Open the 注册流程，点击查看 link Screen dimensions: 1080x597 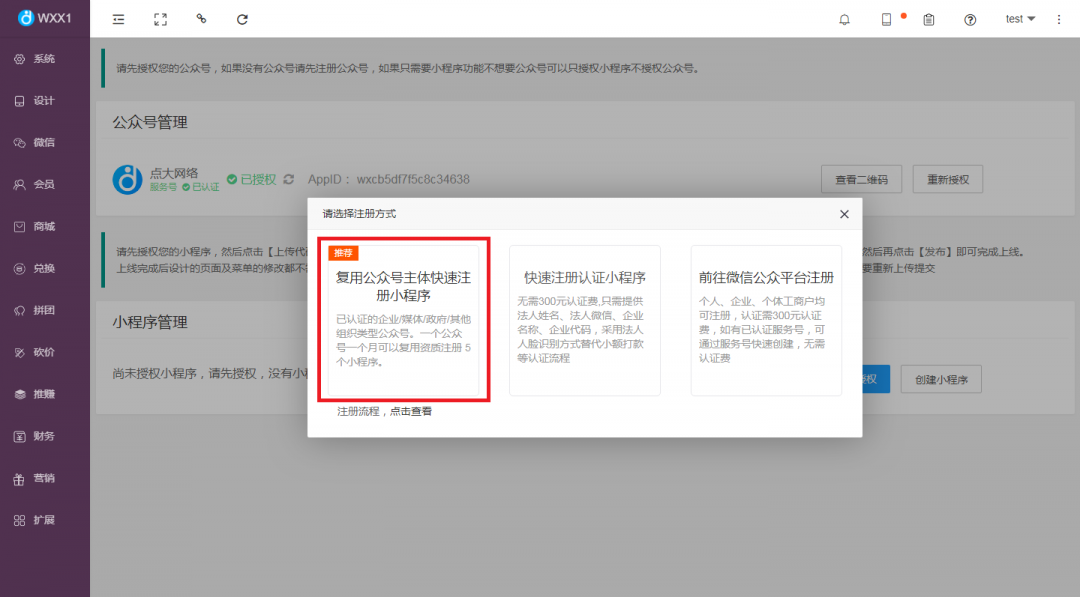(384, 411)
